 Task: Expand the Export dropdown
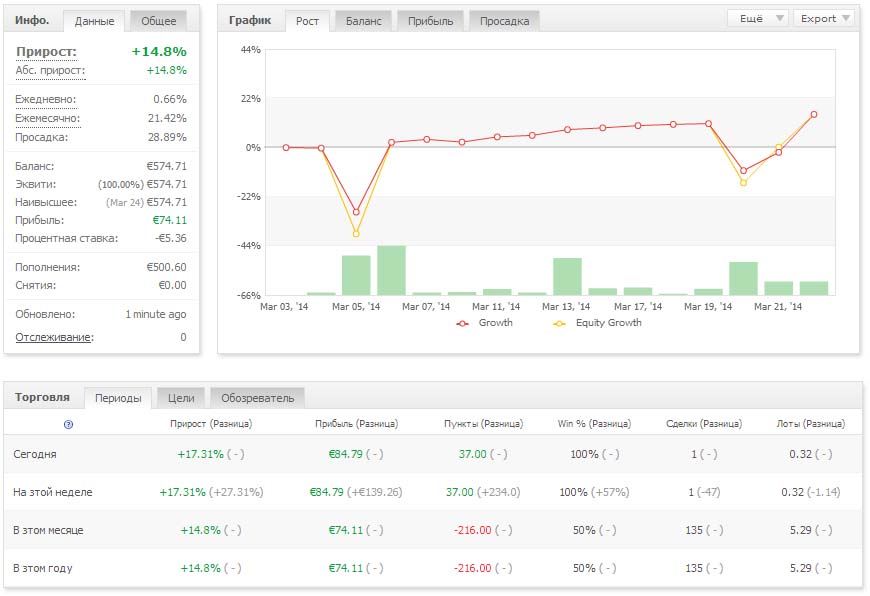pyautogui.click(x=825, y=19)
